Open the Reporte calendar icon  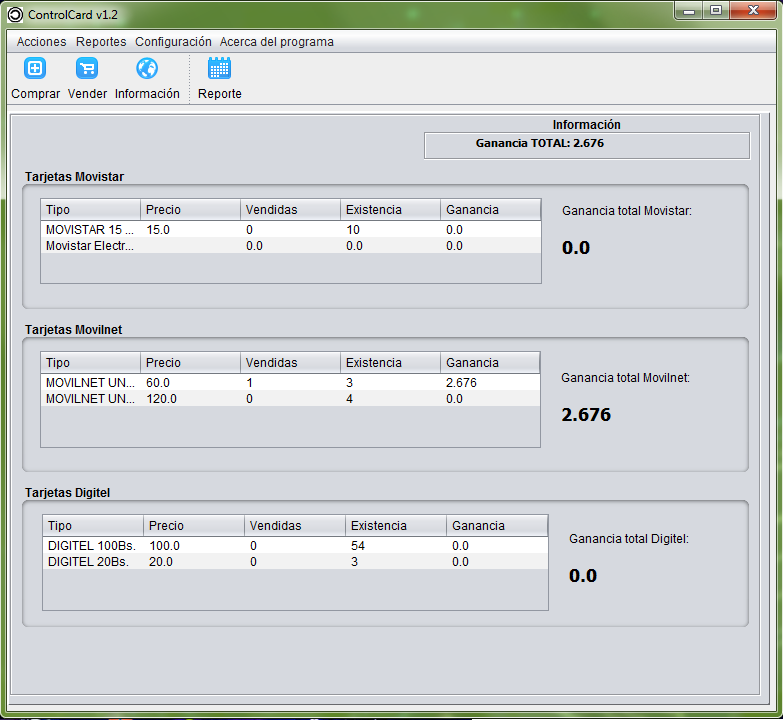point(219,69)
